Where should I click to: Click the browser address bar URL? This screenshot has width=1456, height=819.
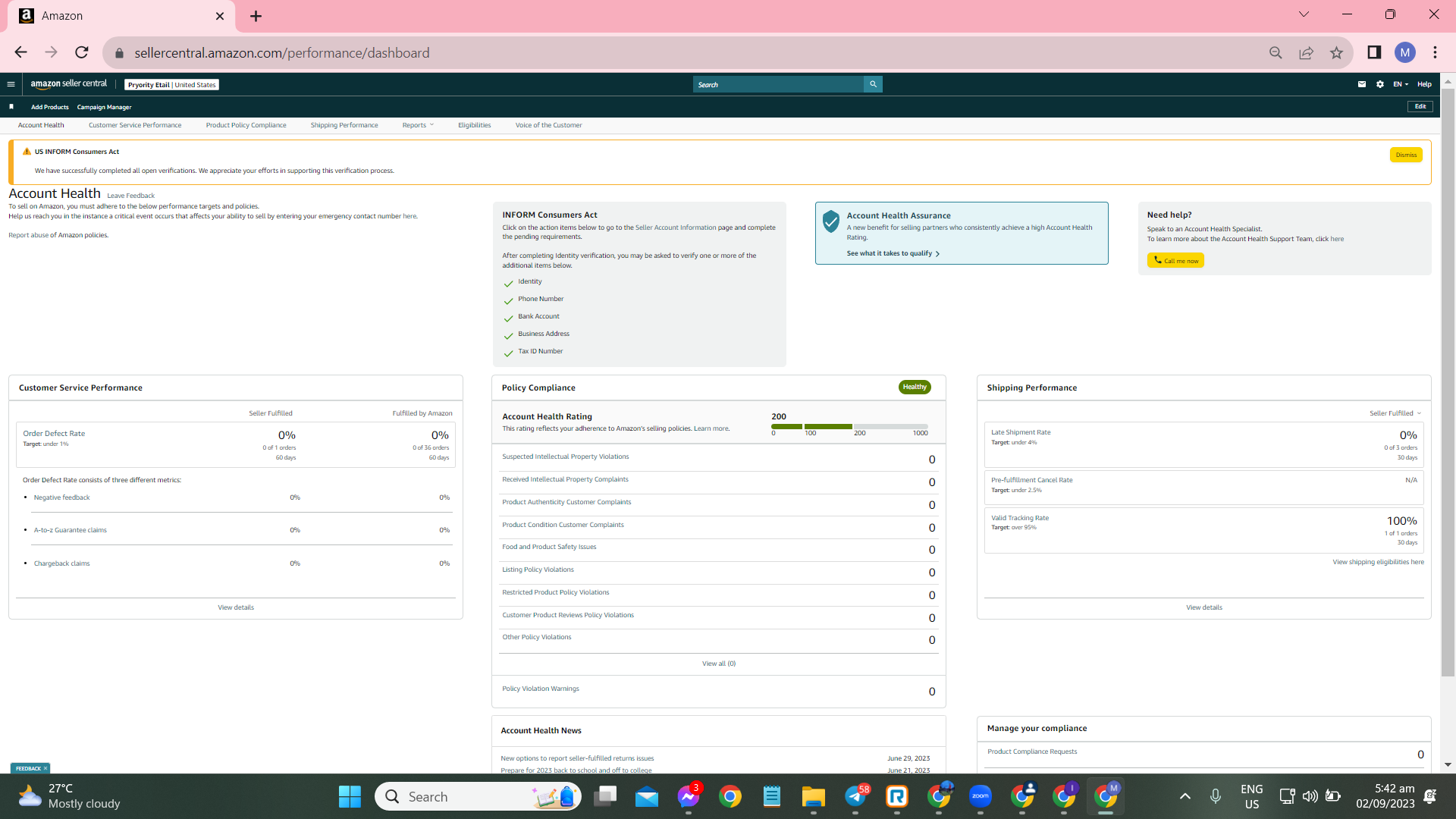point(282,53)
